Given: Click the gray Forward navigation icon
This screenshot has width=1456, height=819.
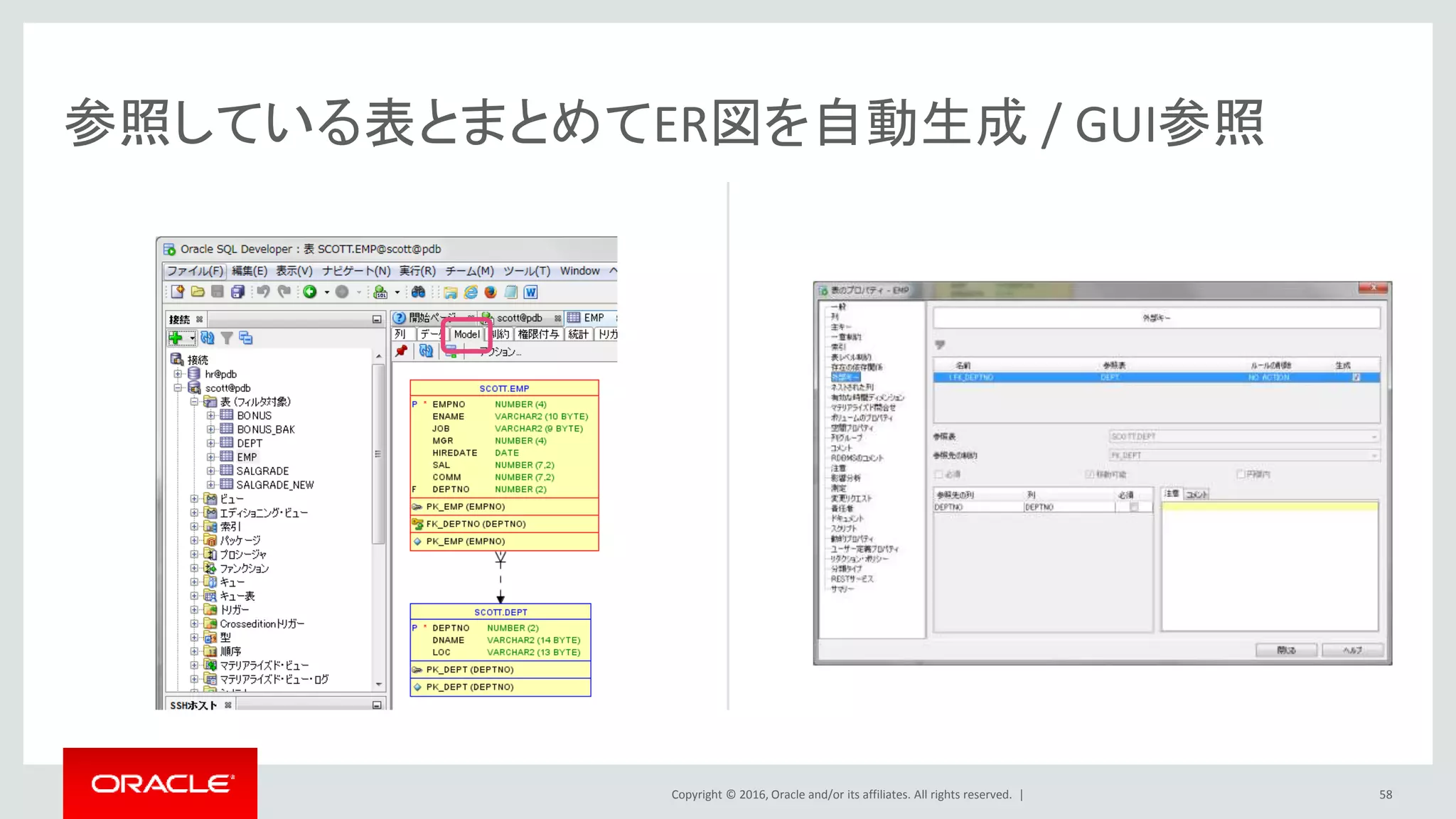Looking at the screenshot, I should tap(342, 291).
